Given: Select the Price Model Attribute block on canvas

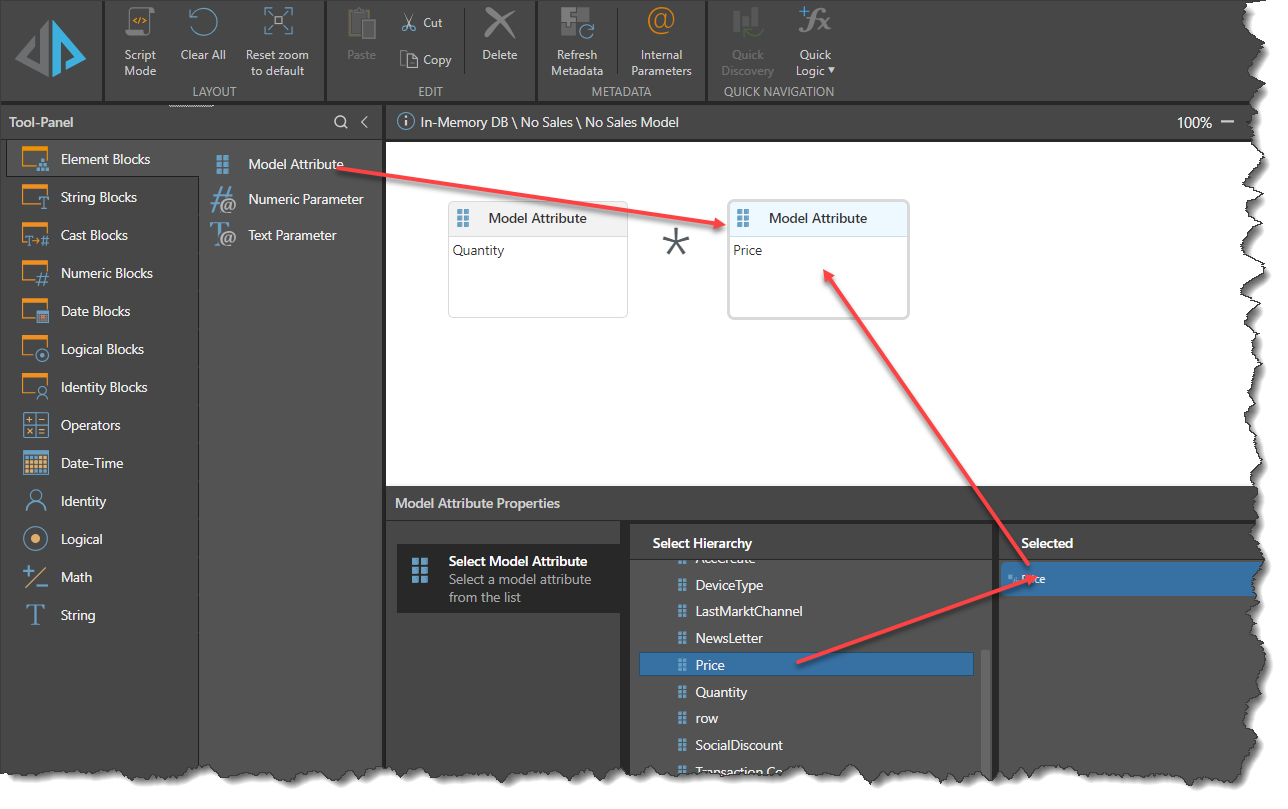Looking at the screenshot, I should [x=818, y=259].
